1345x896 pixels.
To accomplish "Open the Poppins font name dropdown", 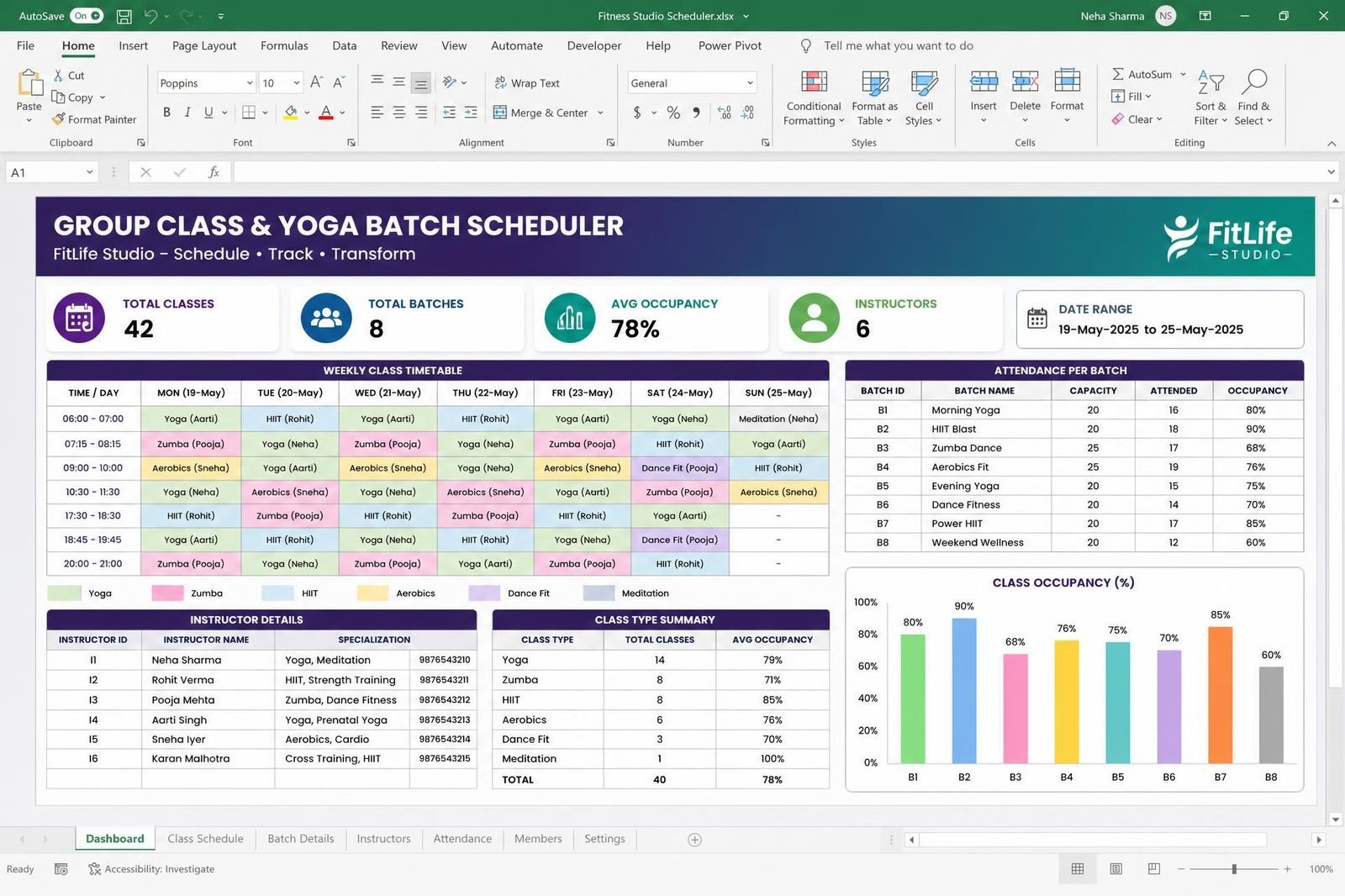I will (x=250, y=82).
